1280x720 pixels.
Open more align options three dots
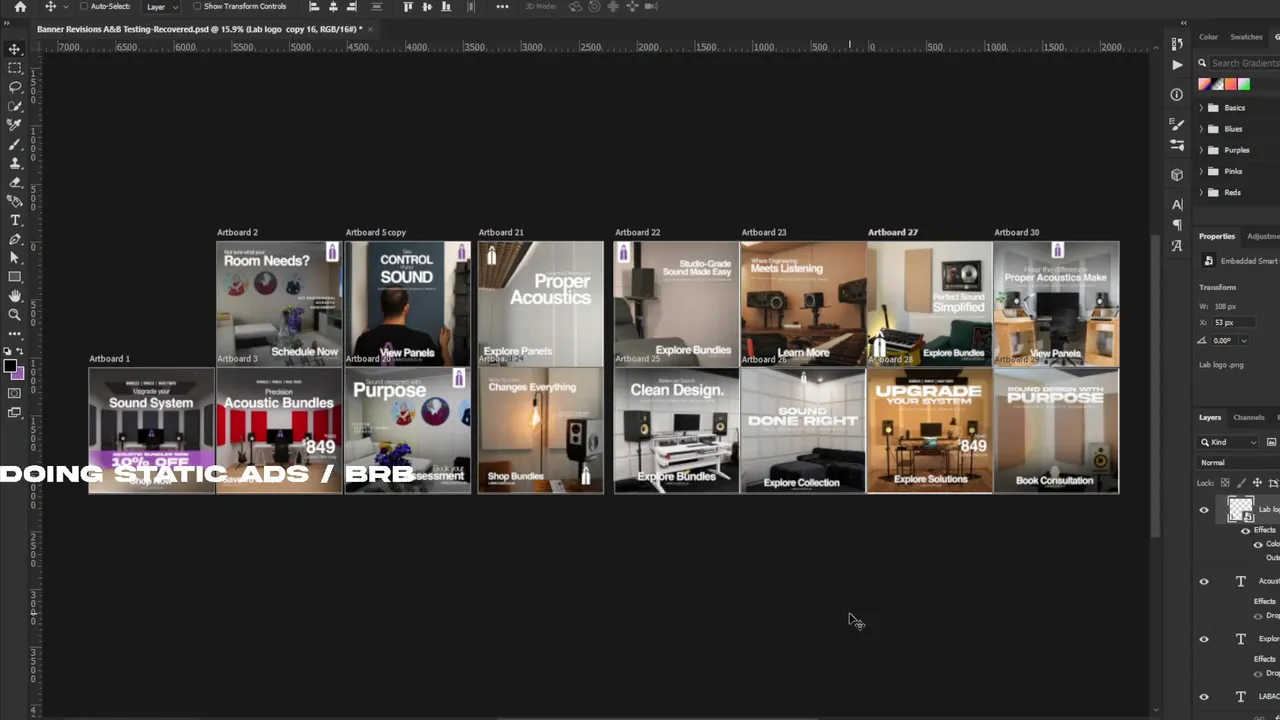pos(502,7)
